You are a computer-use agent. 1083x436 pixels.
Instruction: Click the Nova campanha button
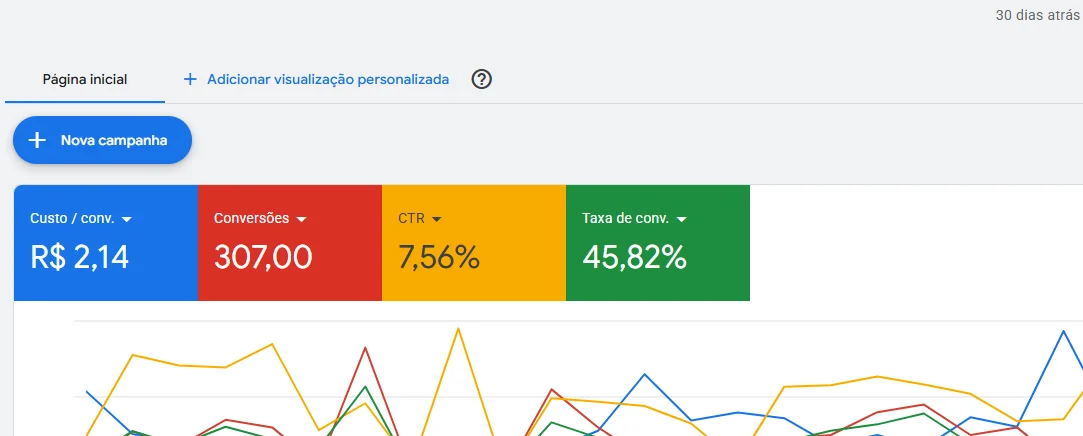click(102, 140)
